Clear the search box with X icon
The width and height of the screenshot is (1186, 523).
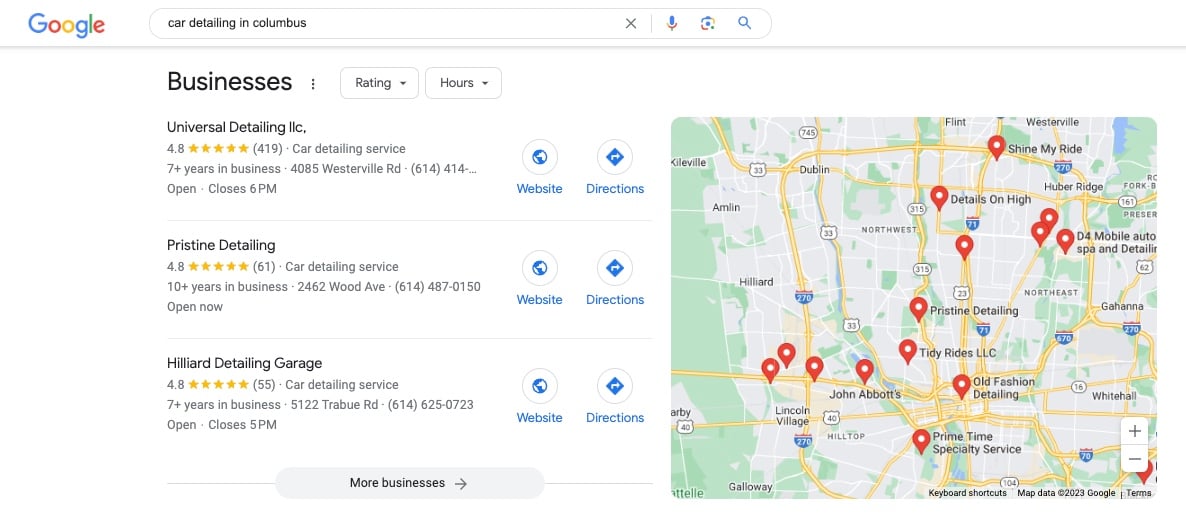(631, 23)
